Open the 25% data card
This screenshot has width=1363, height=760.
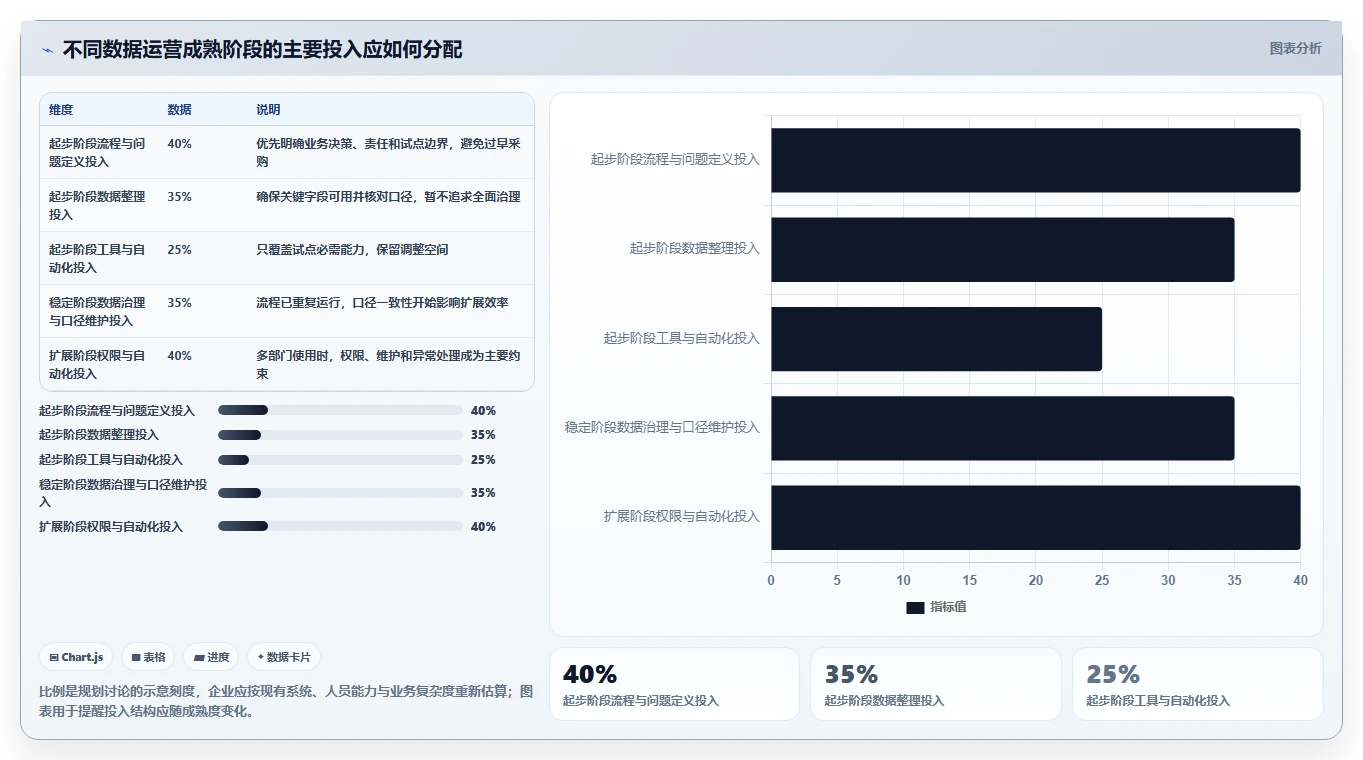(x=1198, y=684)
